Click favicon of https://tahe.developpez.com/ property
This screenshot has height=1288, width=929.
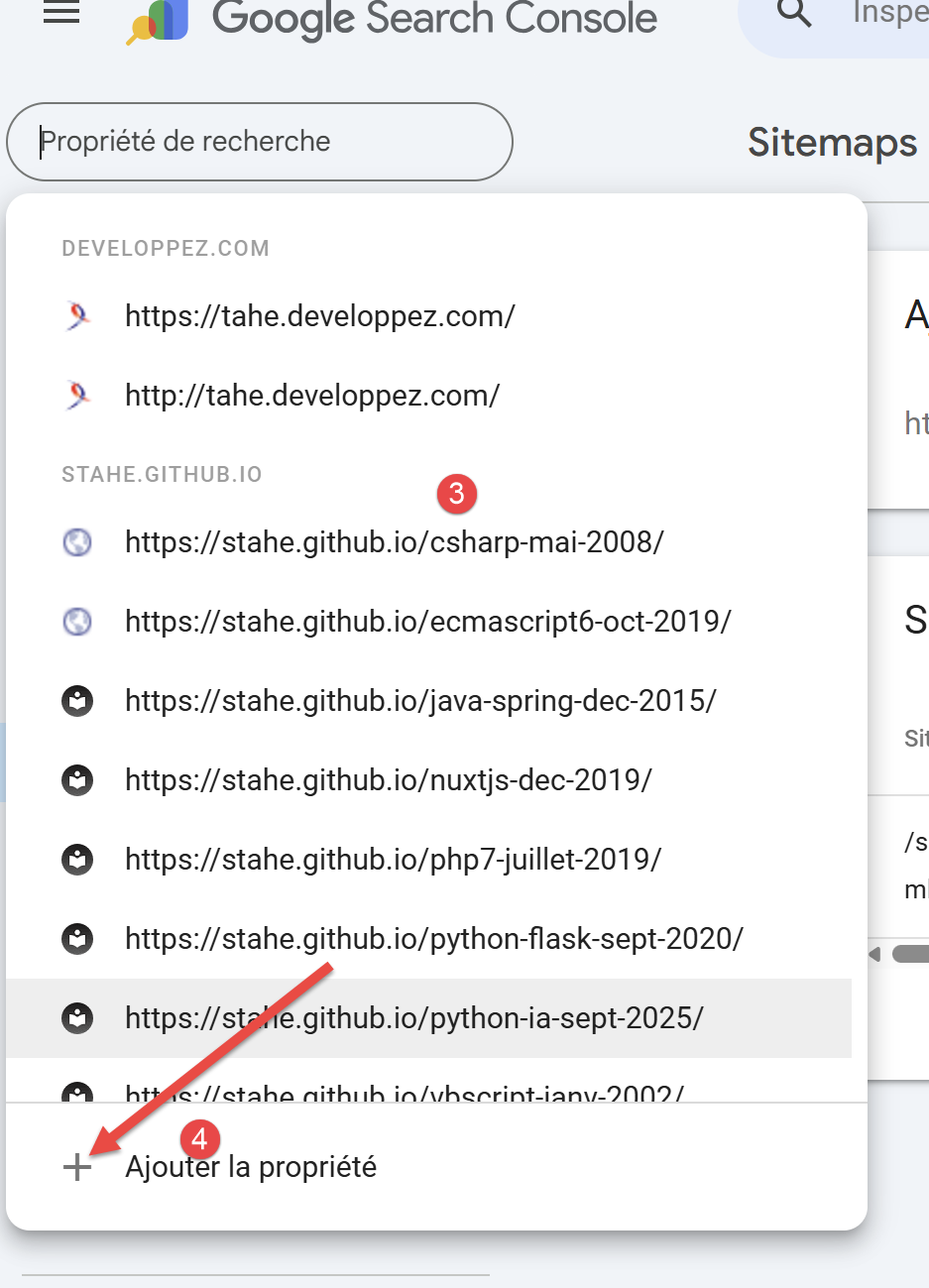click(77, 316)
